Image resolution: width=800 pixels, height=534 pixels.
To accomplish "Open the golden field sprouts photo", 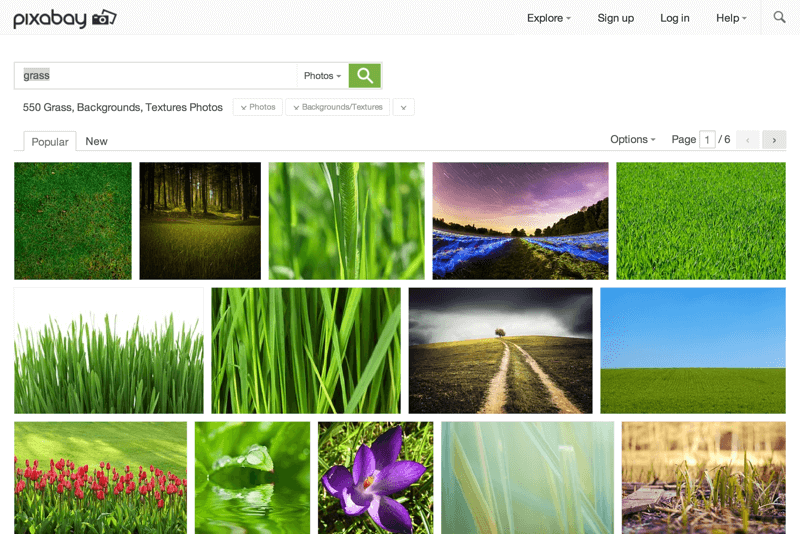I will [x=704, y=478].
